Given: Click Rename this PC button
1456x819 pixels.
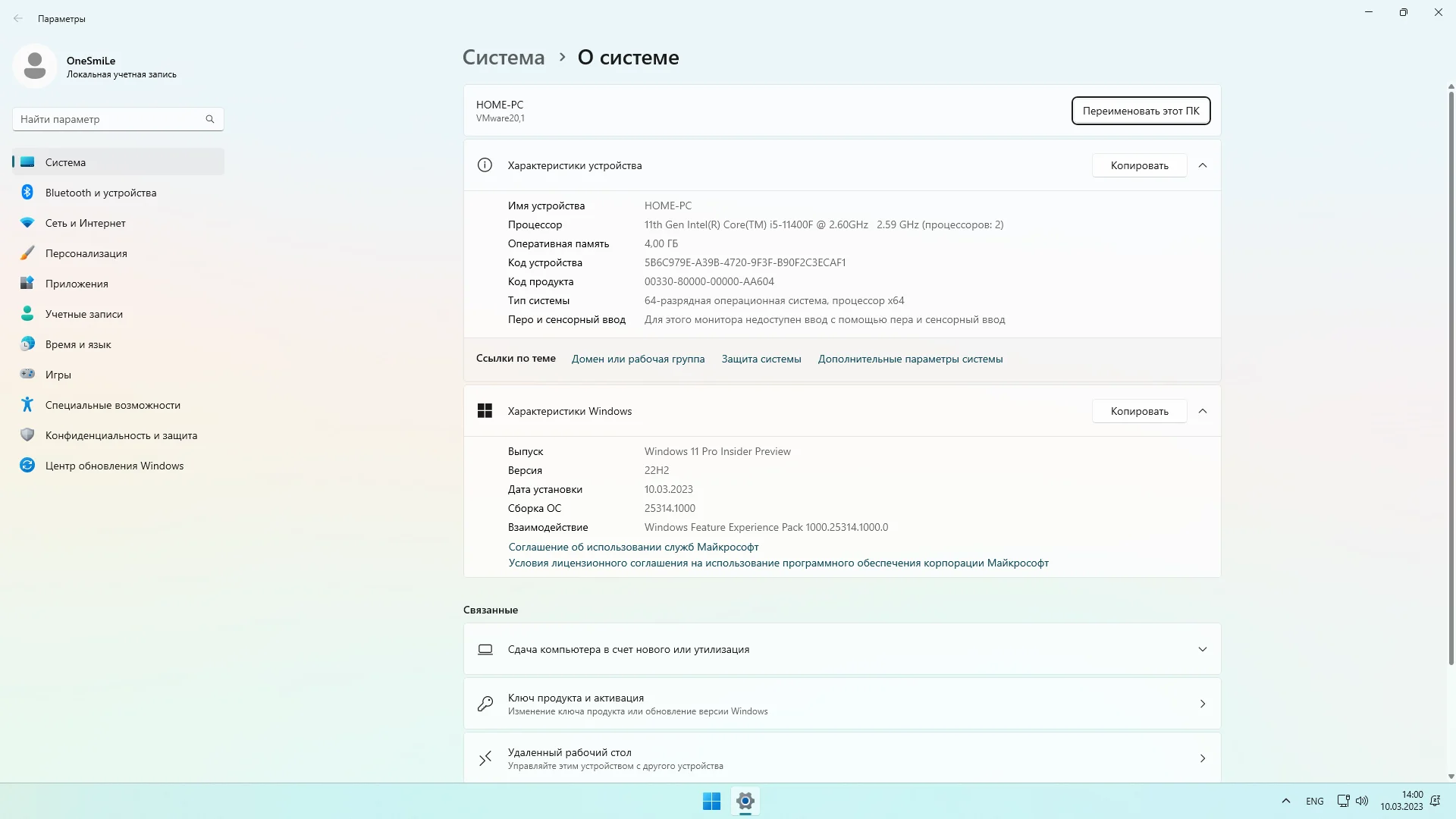Looking at the screenshot, I should (x=1141, y=111).
